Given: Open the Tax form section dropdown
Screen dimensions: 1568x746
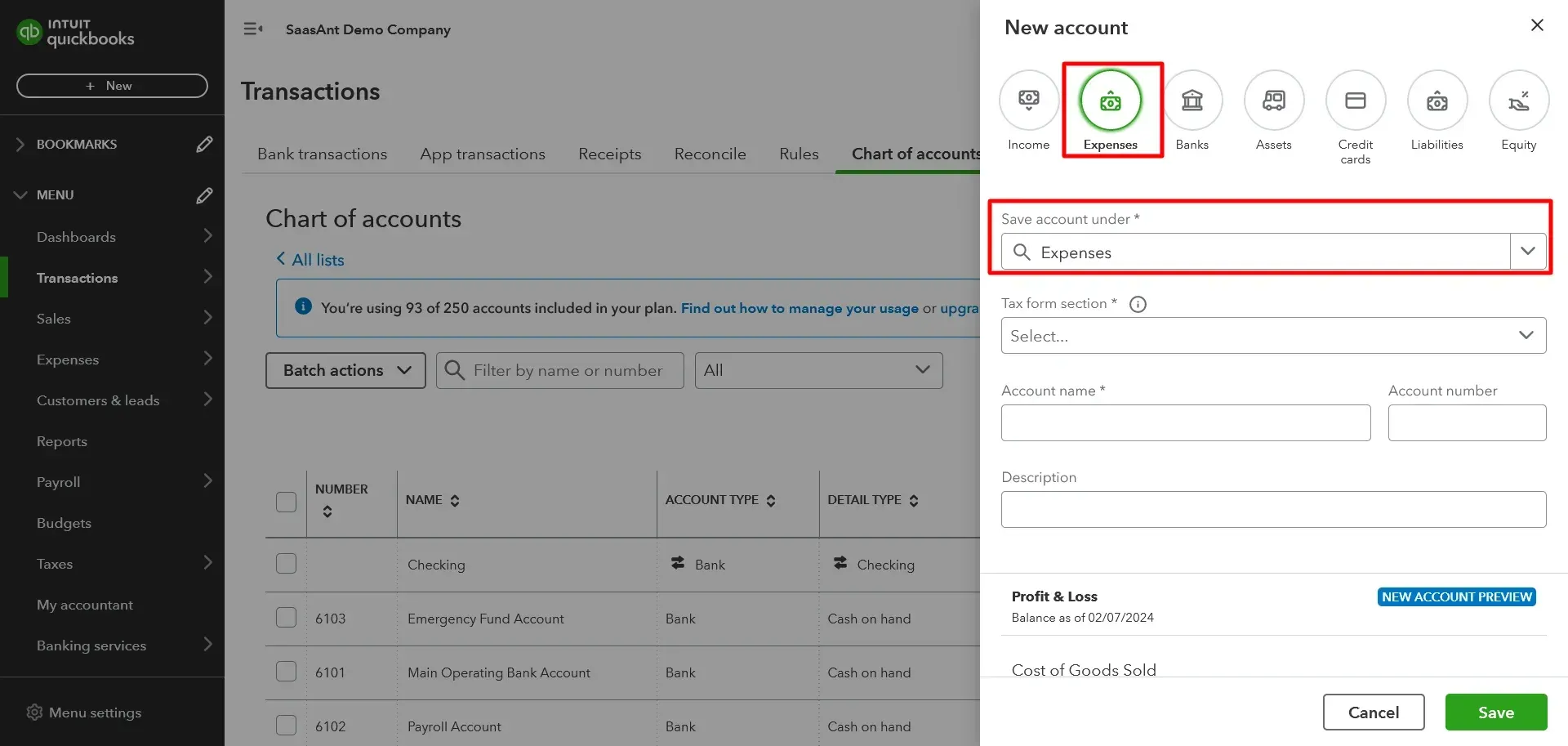Looking at the screenshot, I should pos(1273,335).
